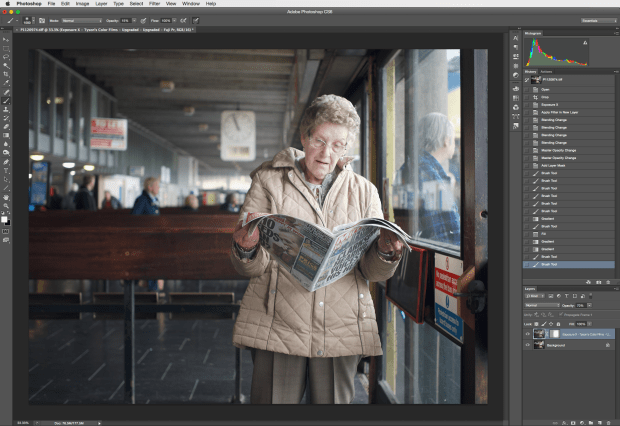Select the Crop tool
Screen dimensions: 620x426
6,73
